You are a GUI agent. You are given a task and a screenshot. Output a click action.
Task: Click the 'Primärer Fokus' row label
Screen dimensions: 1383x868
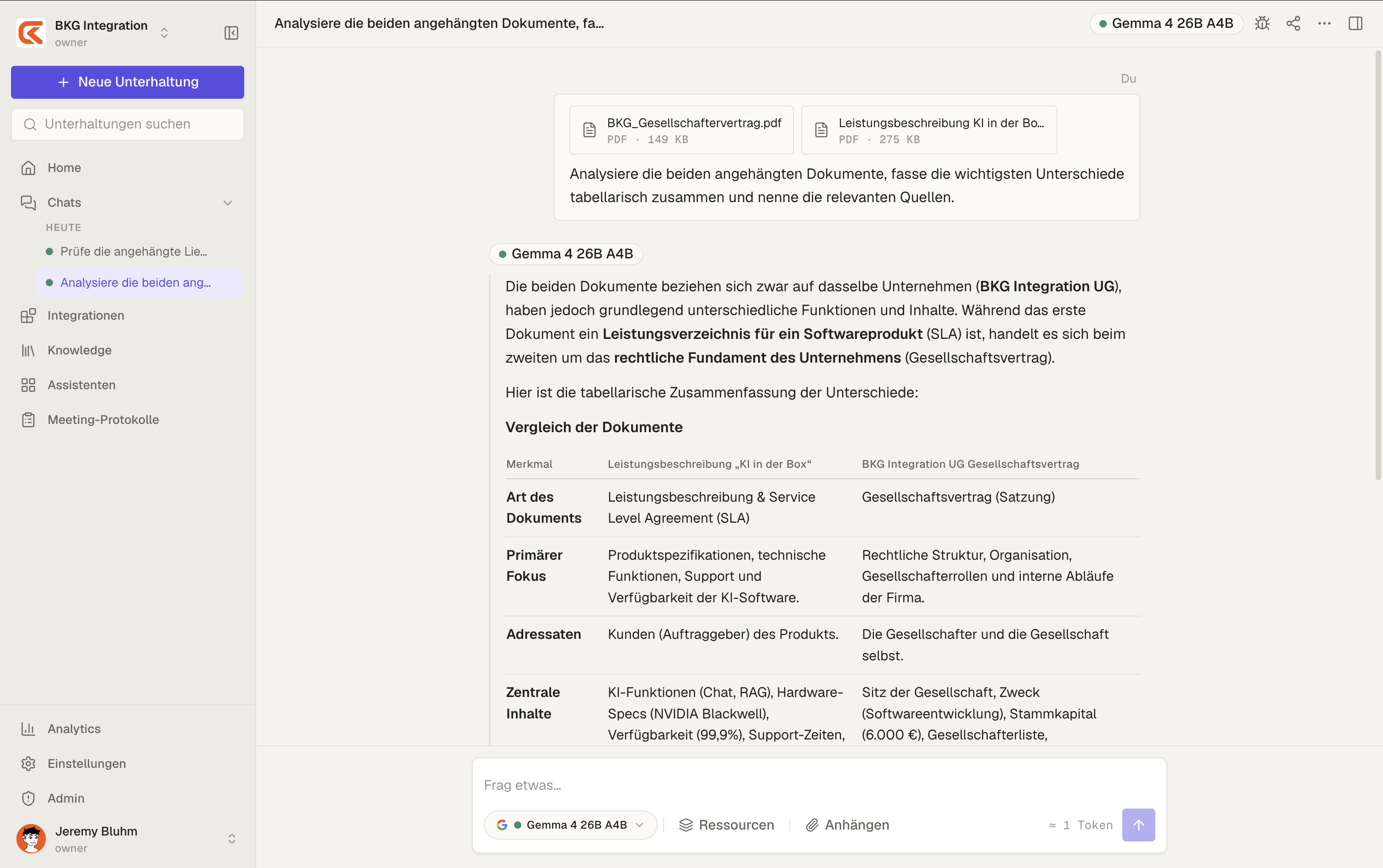point(534,565)
